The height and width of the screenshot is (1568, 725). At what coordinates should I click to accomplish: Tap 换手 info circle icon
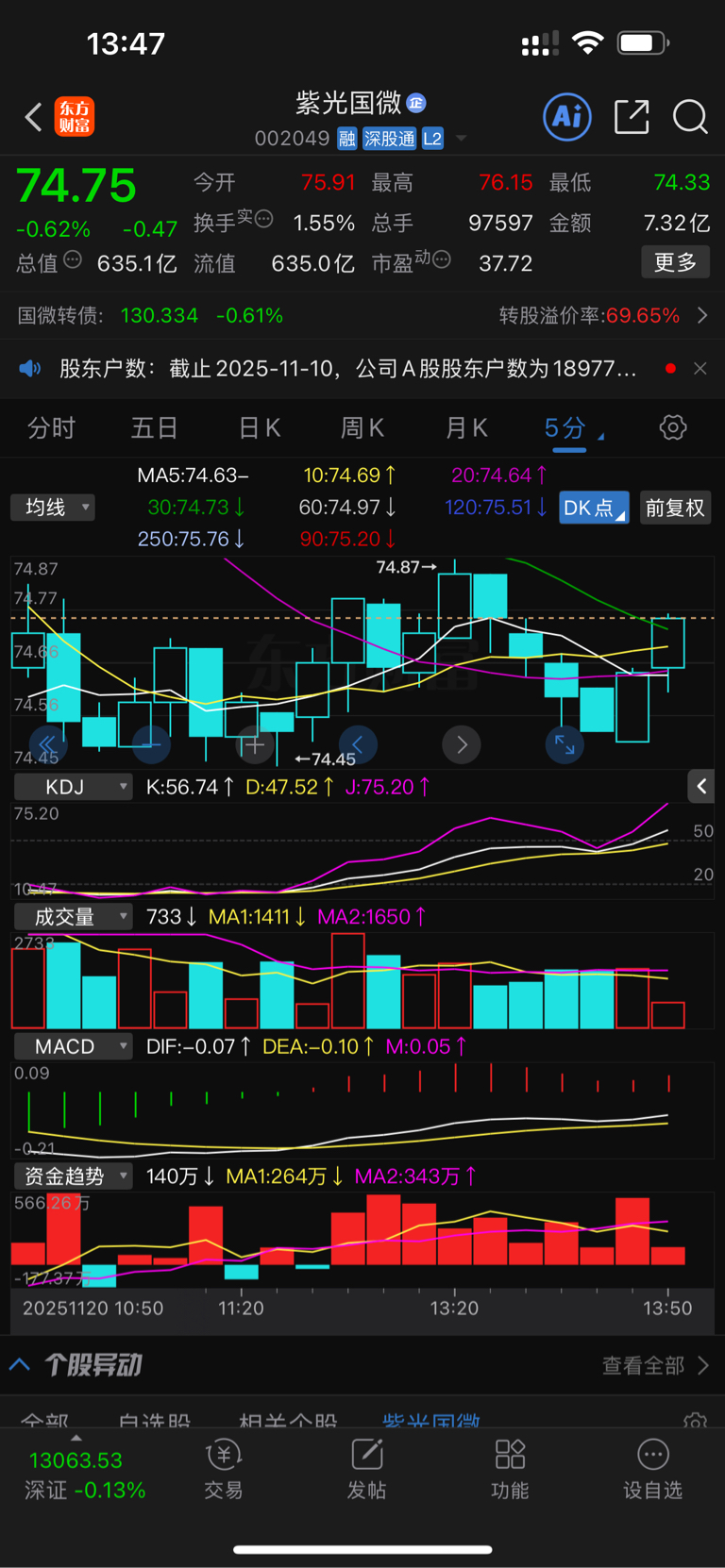tap(263, 219)
